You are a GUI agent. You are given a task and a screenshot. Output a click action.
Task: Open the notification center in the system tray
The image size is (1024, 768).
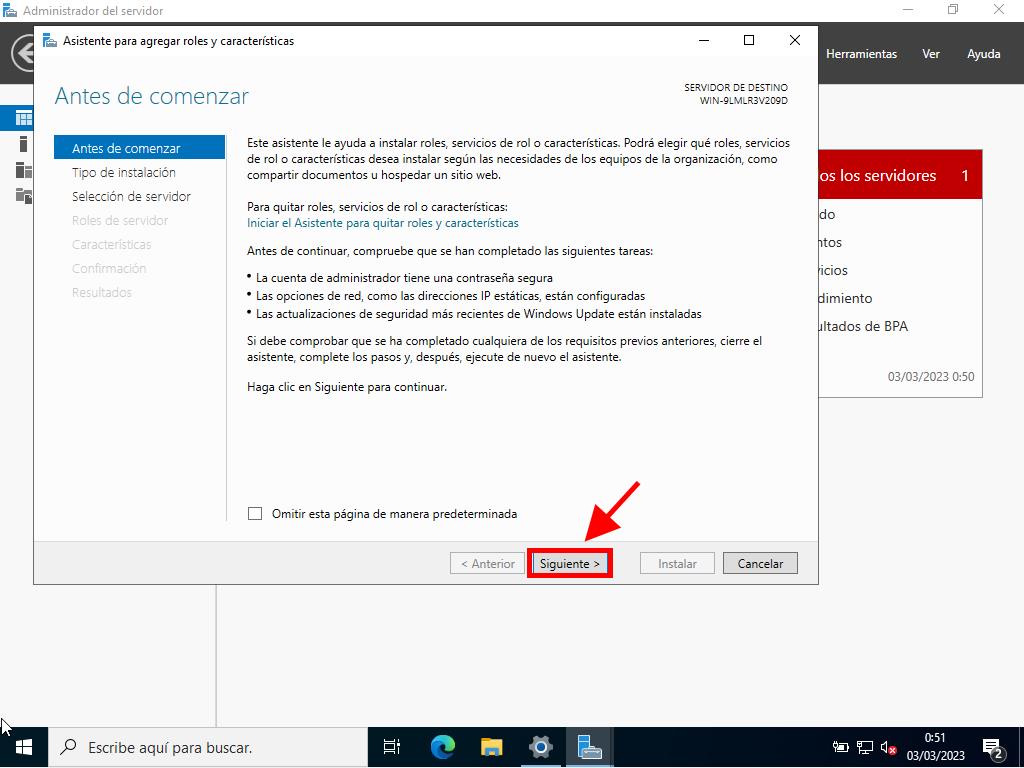coord(993,748)
